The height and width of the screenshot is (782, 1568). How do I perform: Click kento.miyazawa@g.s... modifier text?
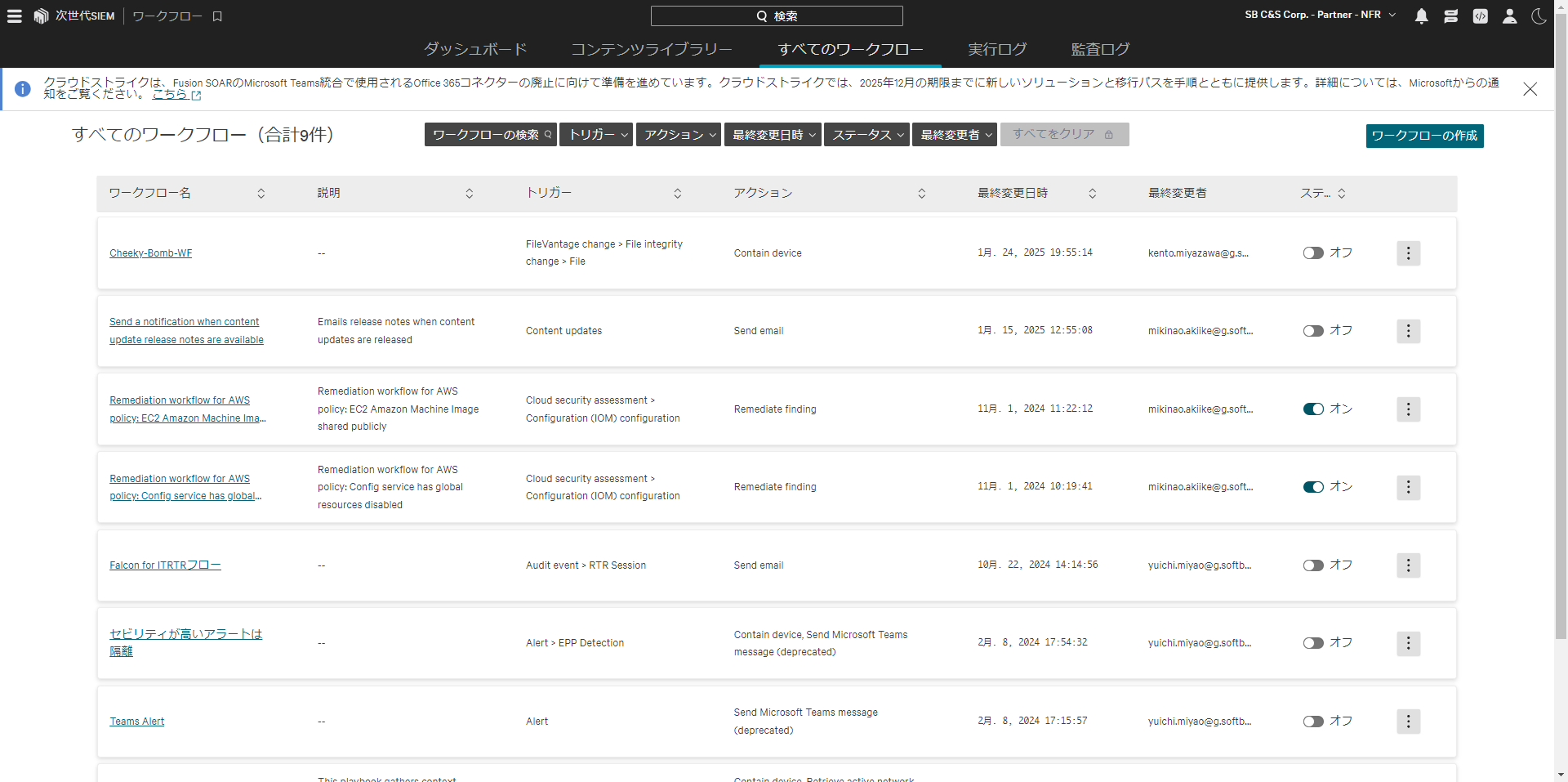pos(1198,253)
